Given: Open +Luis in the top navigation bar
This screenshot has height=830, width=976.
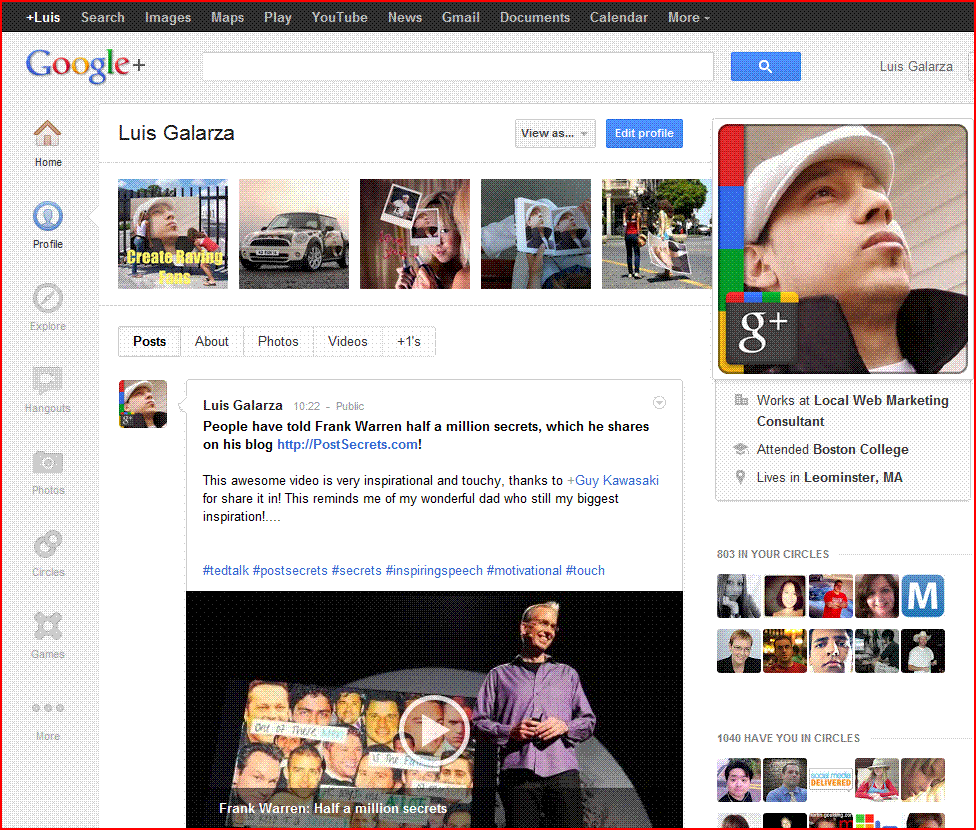Looking at the screenshot, I should point(43,17).
